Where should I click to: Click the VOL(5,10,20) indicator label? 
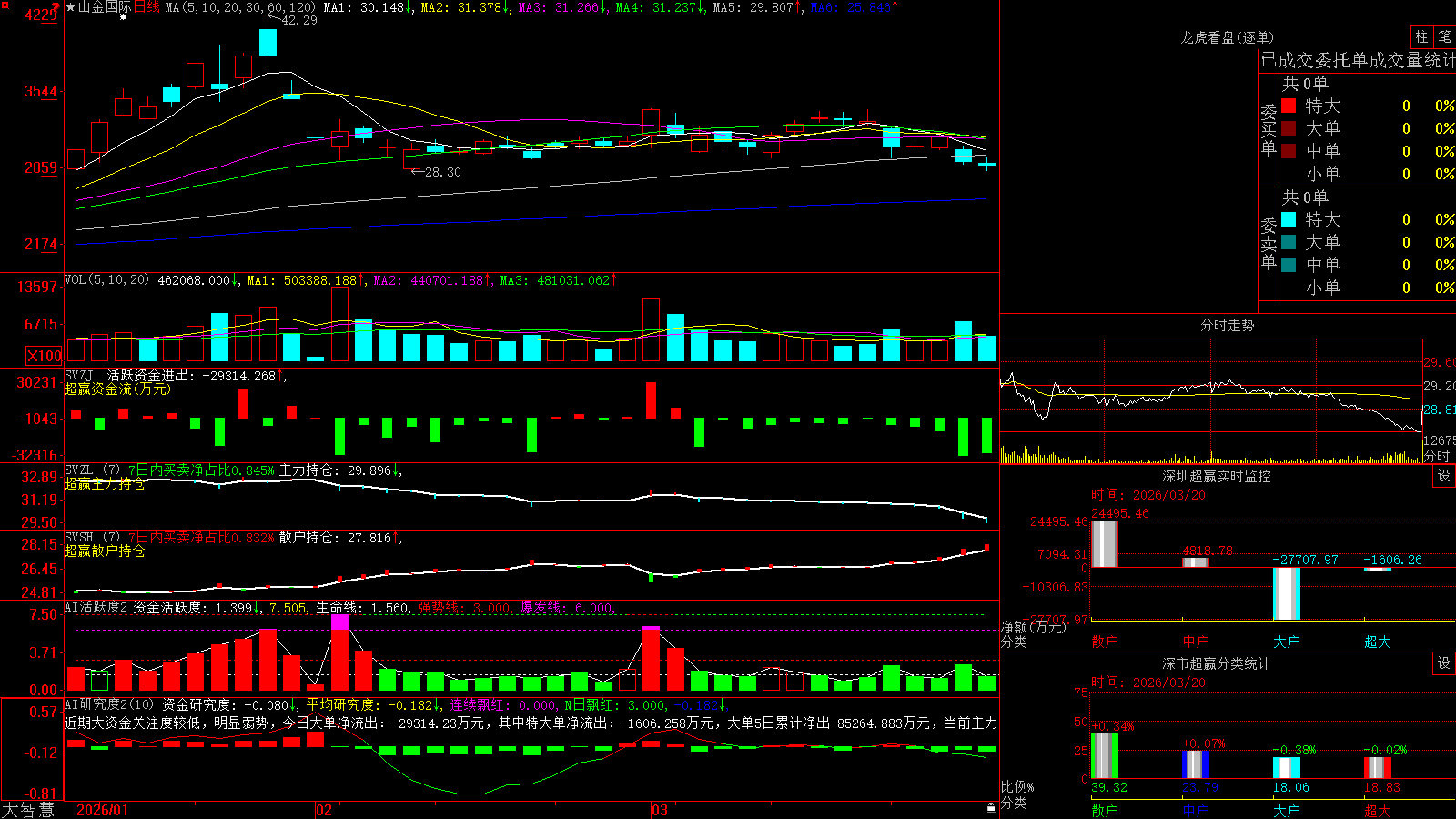click(106, 280)
